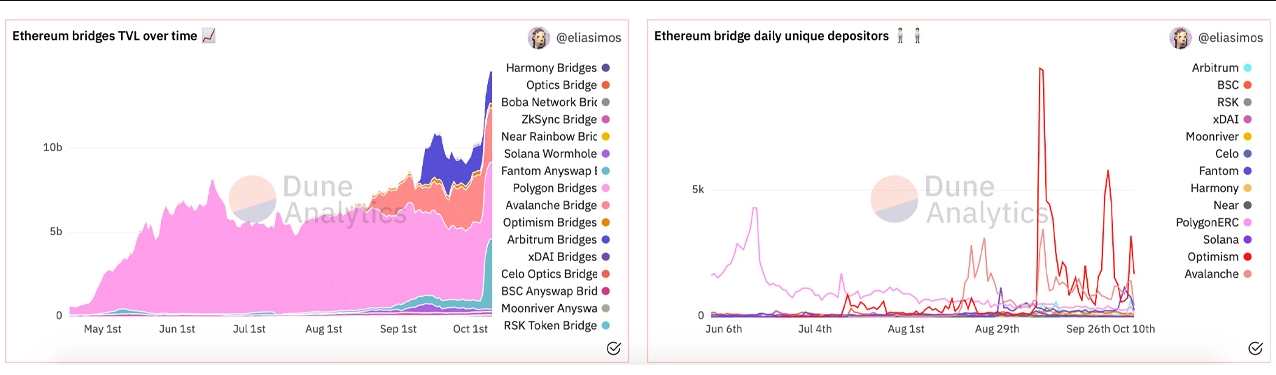Click the PolygonERC color dot in legend
The width and height of the screenshot is (1276, 375).
click(1248, 222)
